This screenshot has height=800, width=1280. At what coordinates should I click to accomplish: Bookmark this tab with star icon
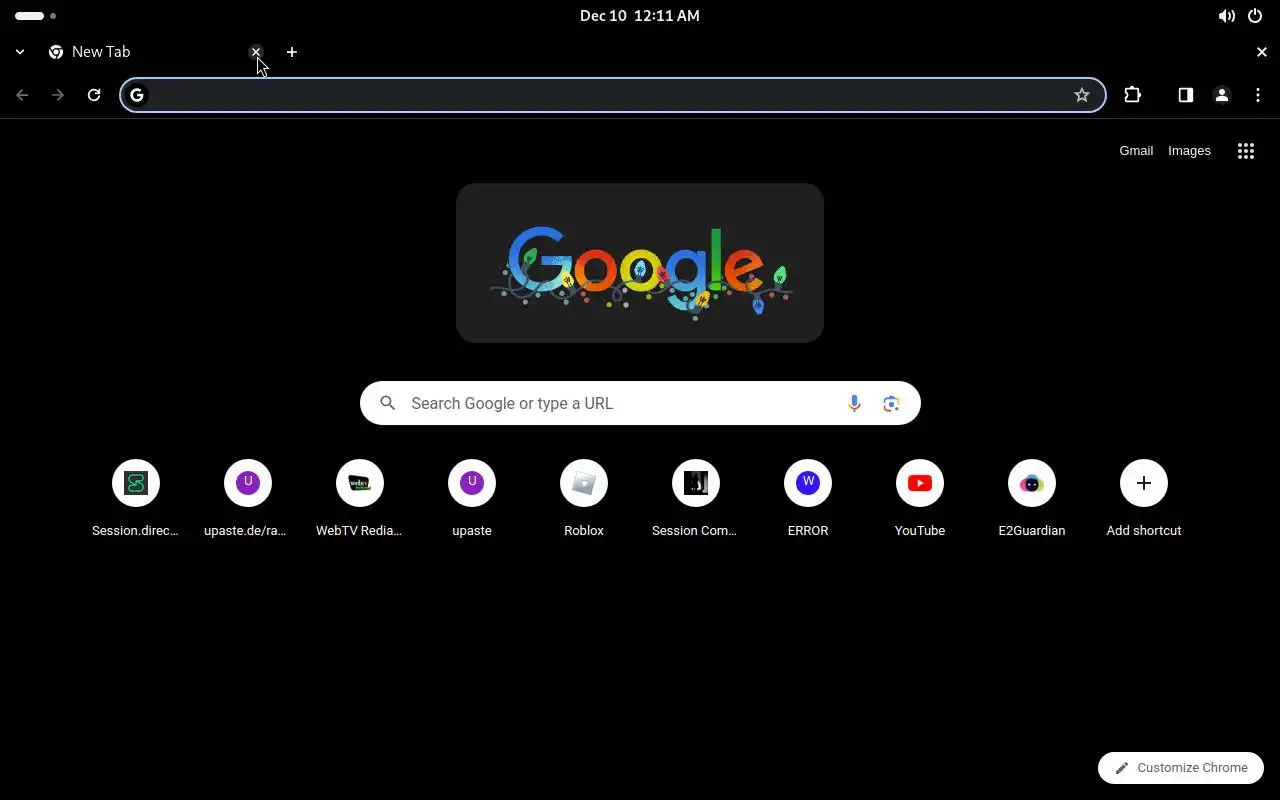[1081, 95]
